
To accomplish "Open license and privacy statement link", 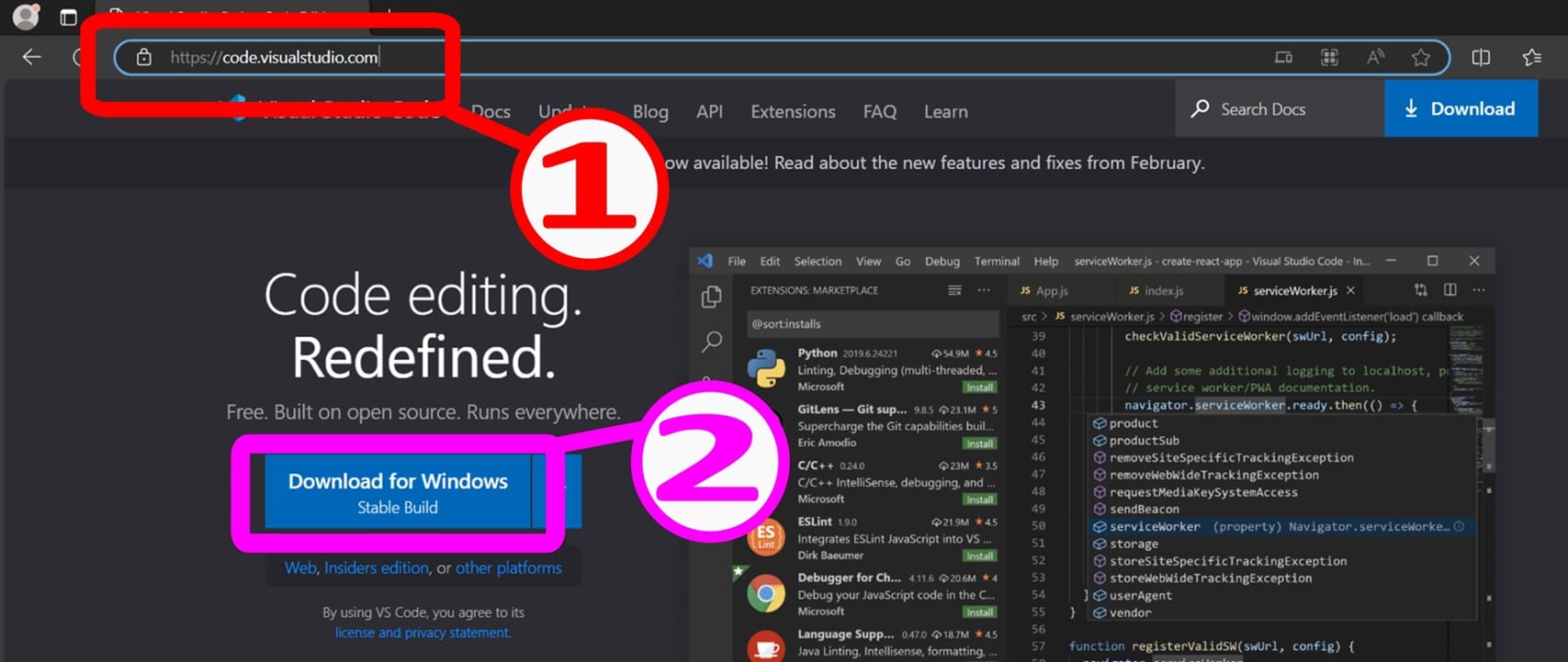I will pyautogui.click(x=423, y=633).
